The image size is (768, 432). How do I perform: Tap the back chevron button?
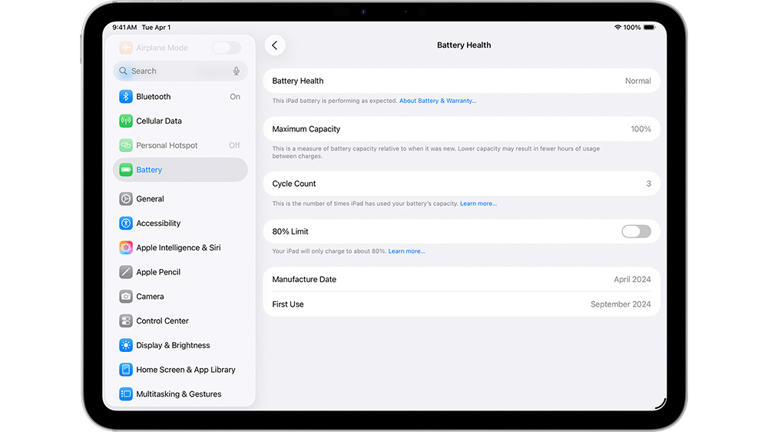click(x=275, y=46)
